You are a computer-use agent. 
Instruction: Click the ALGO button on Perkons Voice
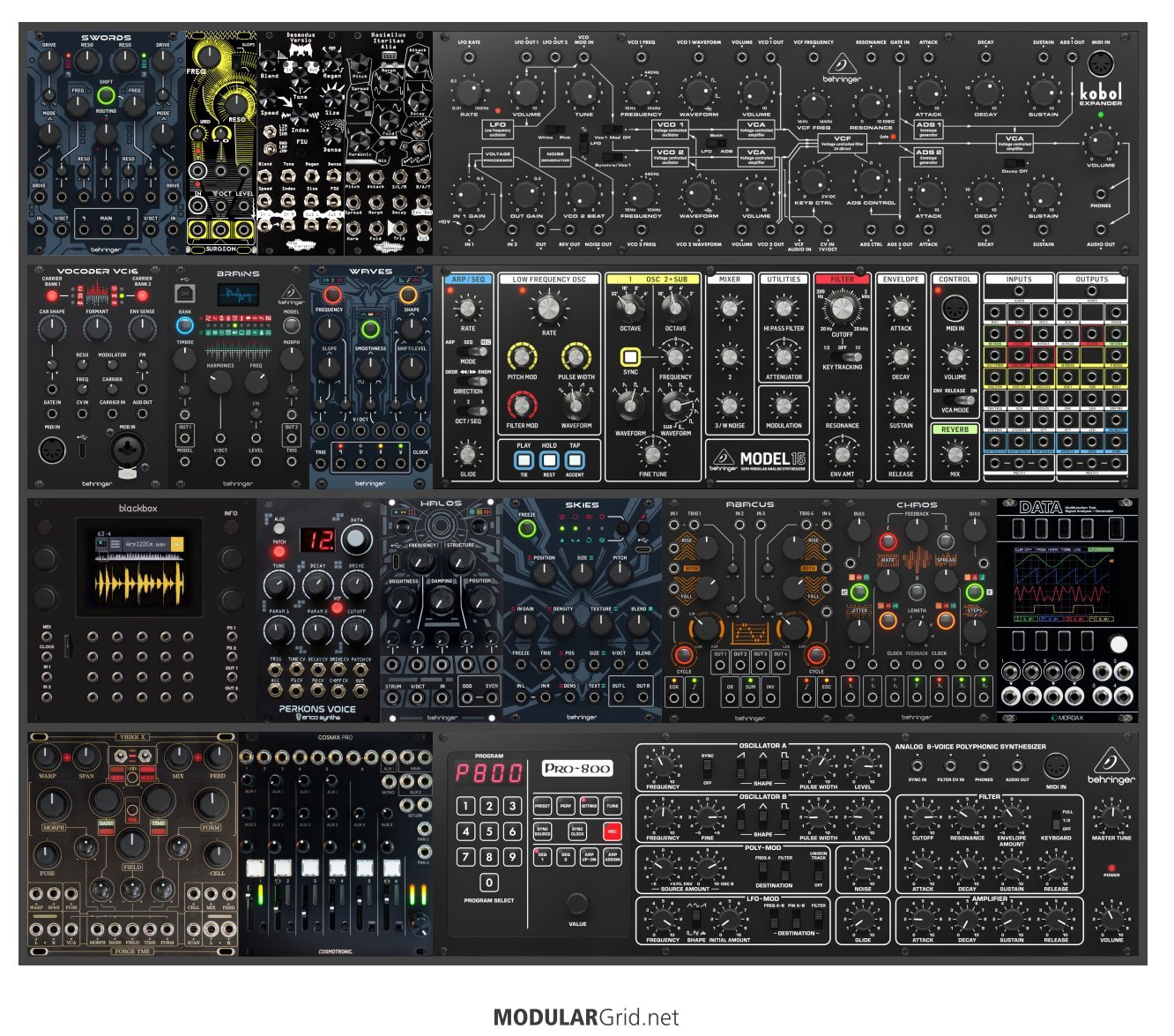click(279, 528)
